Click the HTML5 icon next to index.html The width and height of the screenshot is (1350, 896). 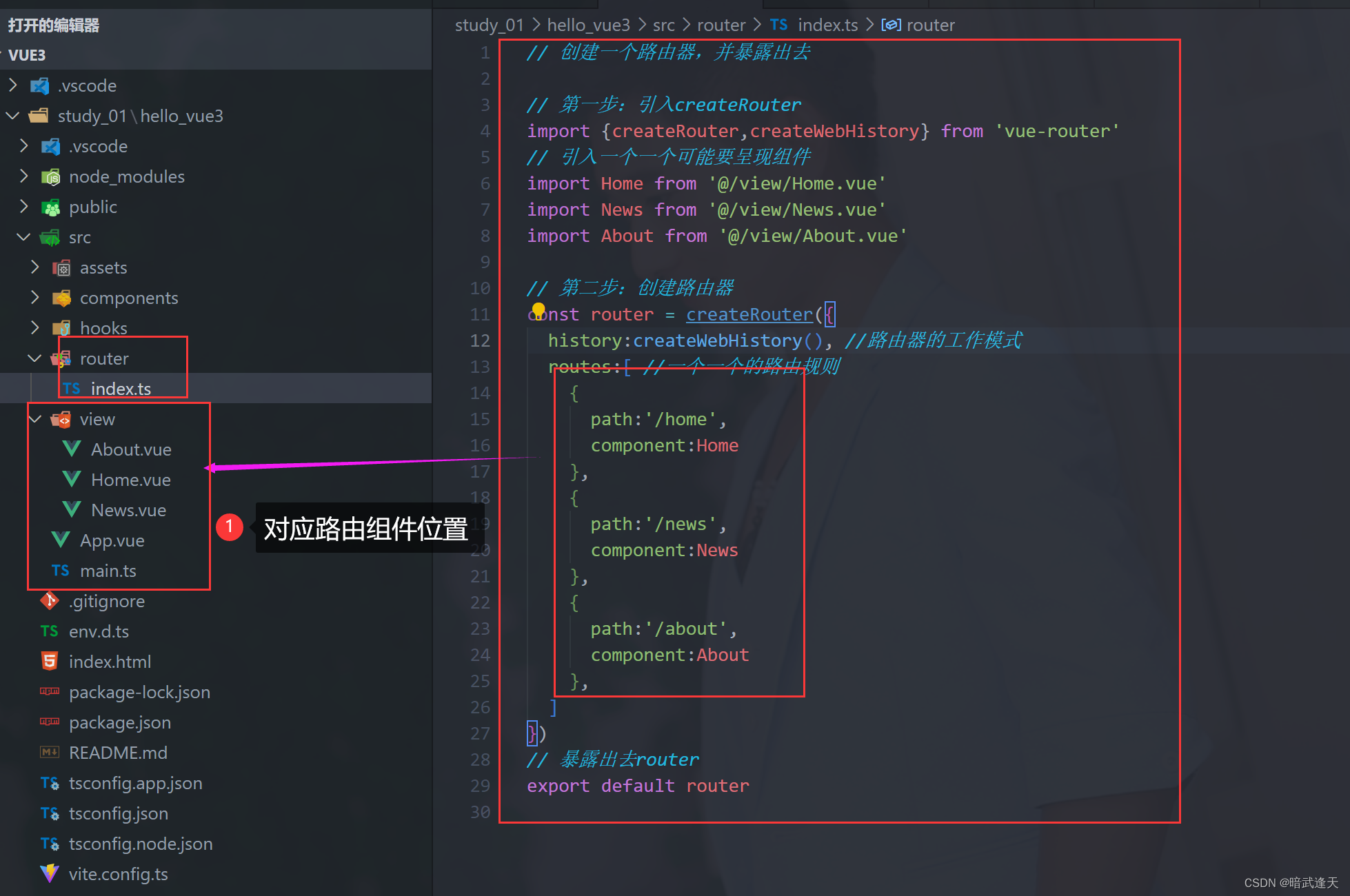[x=50, y=662]
